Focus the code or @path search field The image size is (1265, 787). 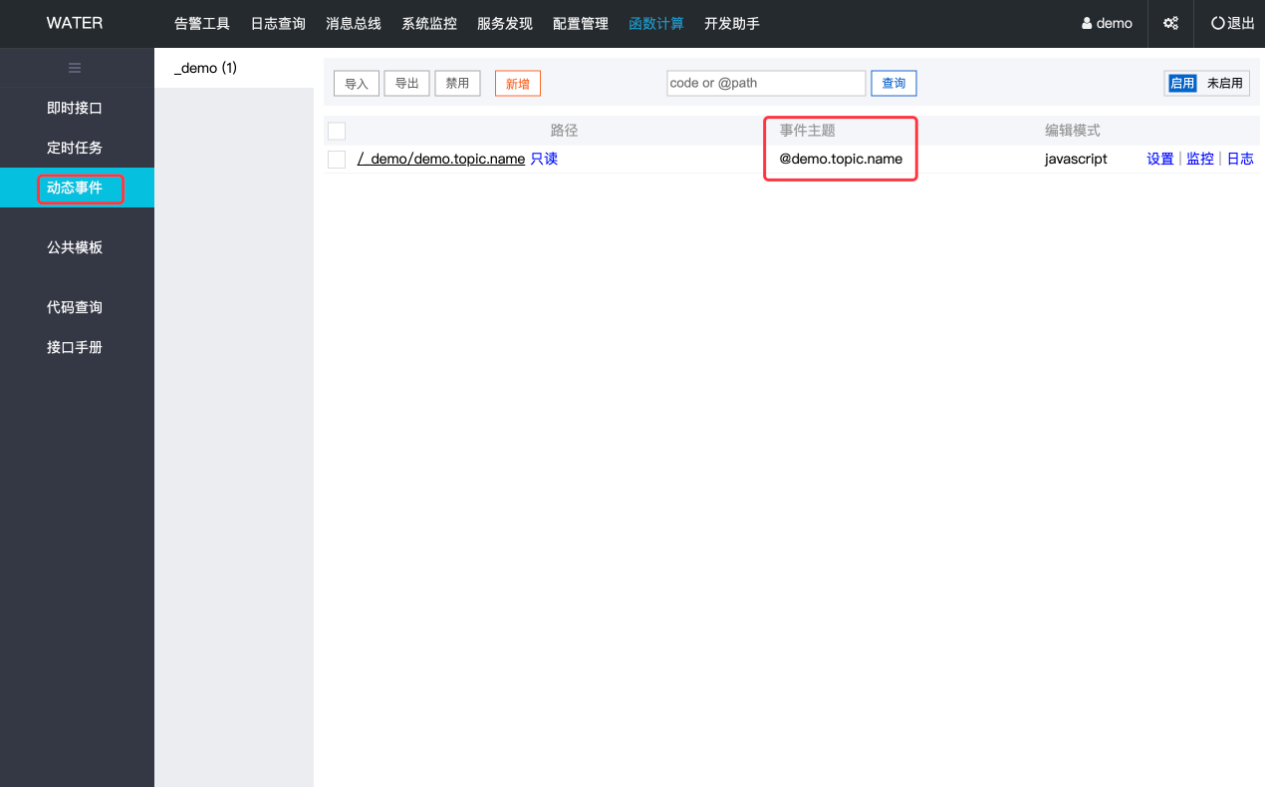point(766,83)
